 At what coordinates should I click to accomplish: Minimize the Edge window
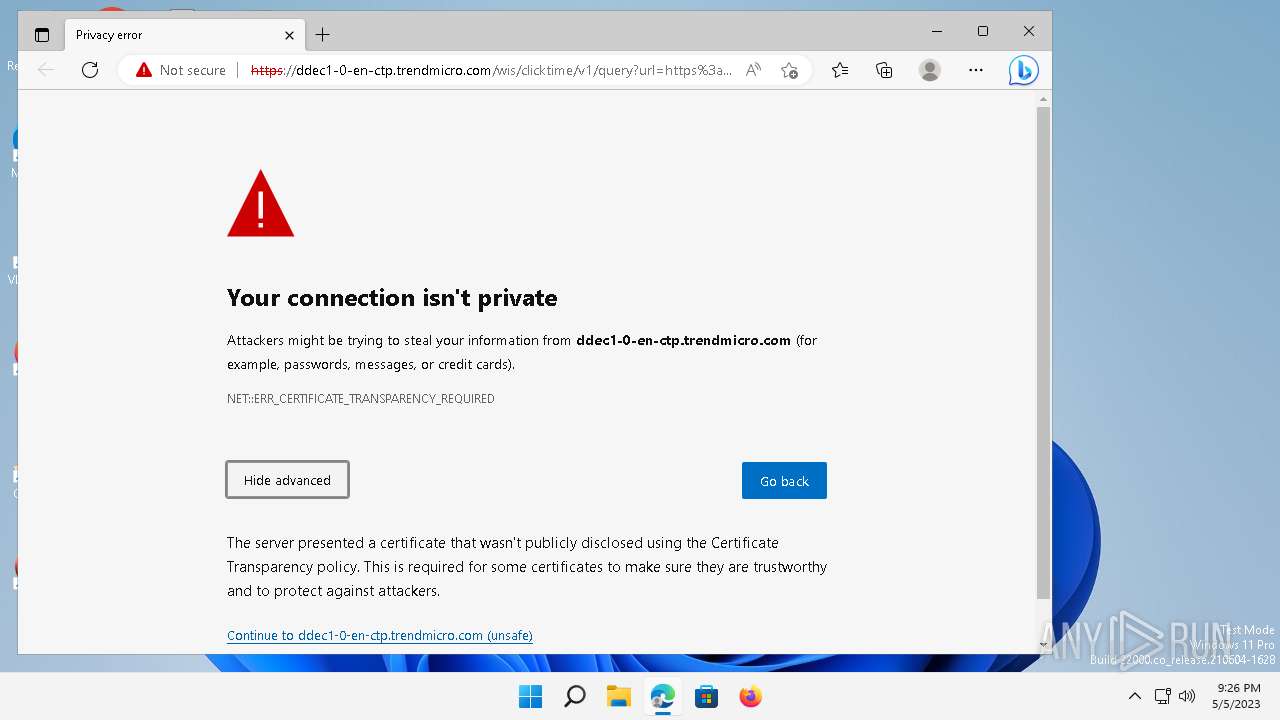937,32
